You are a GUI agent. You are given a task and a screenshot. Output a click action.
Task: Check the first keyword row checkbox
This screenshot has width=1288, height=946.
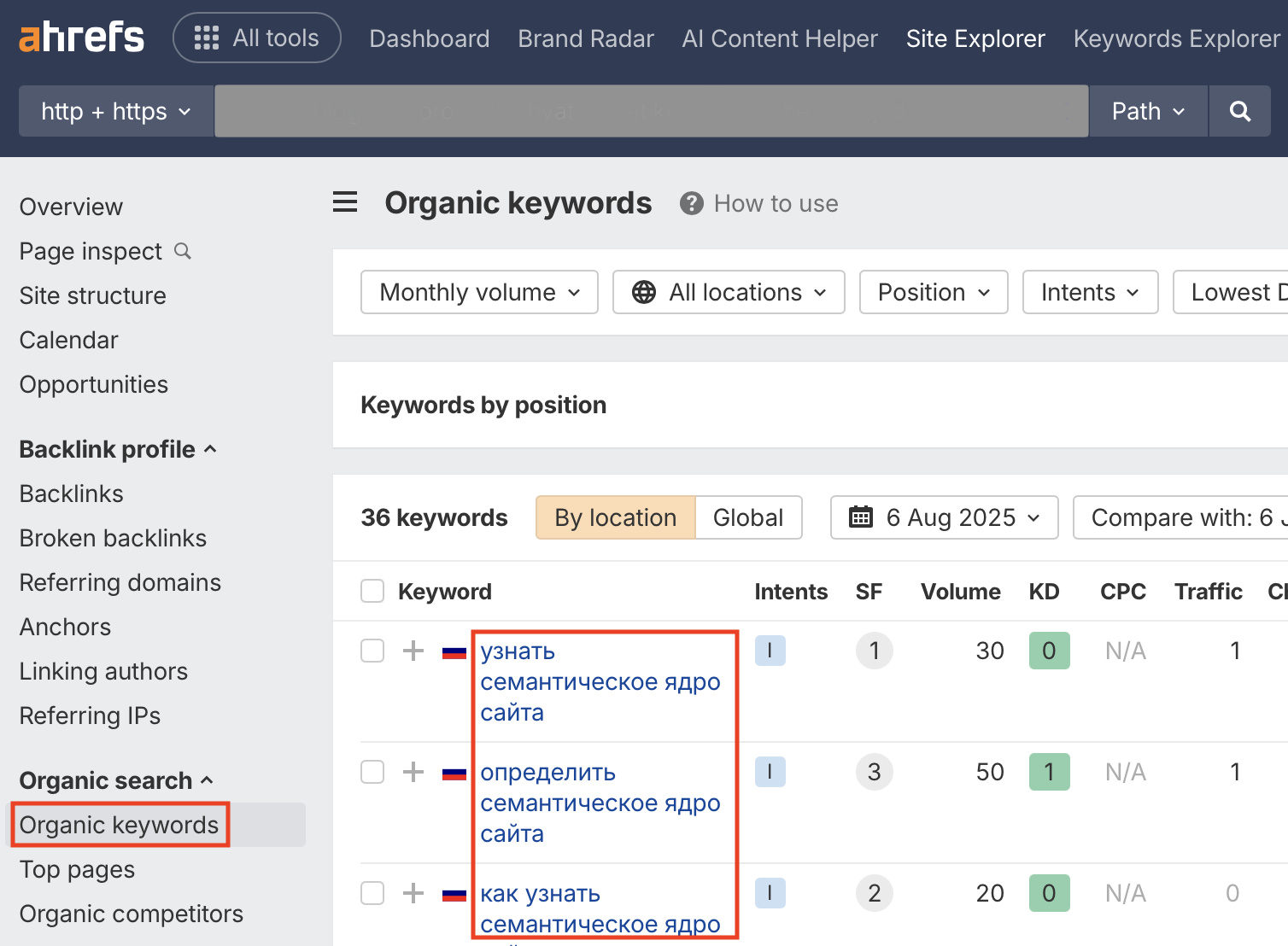(x=372, y=651)
